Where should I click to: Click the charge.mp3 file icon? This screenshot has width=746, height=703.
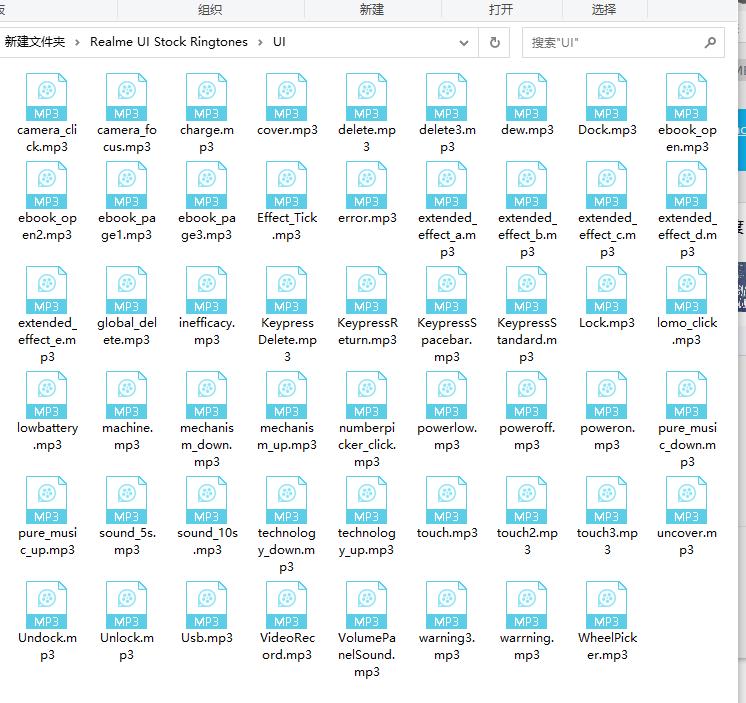[x=206, y=97]
